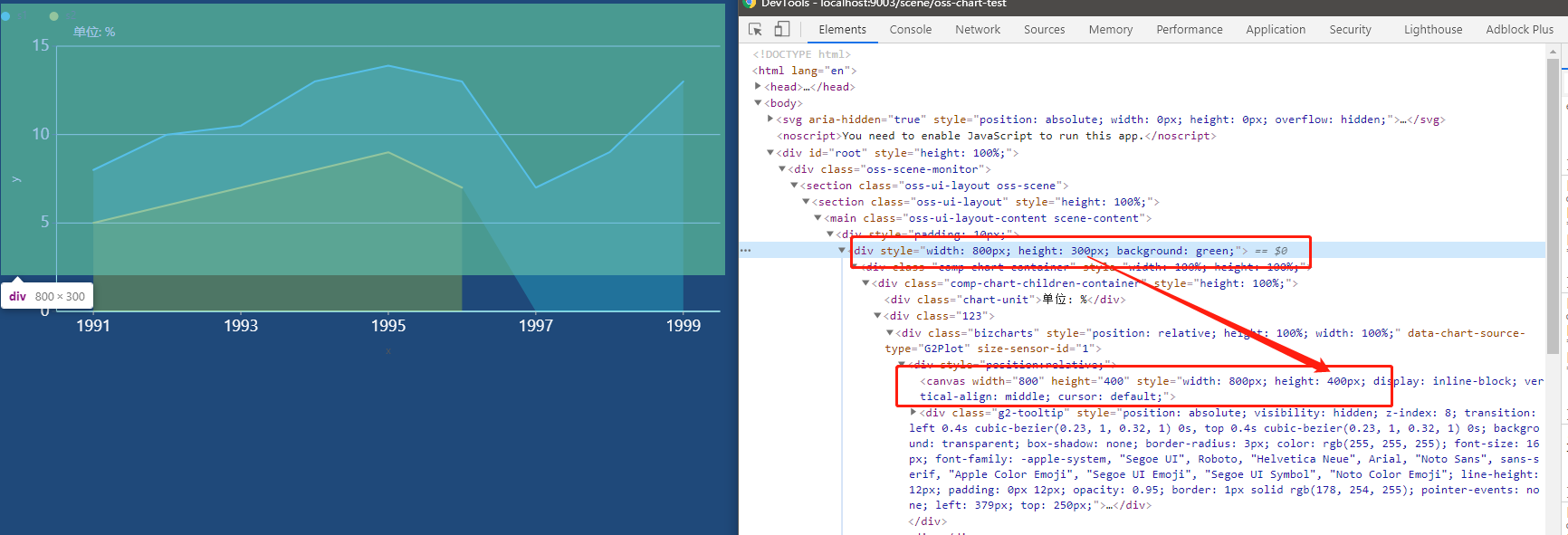Click the 15 y-axis label

point(41,45)
